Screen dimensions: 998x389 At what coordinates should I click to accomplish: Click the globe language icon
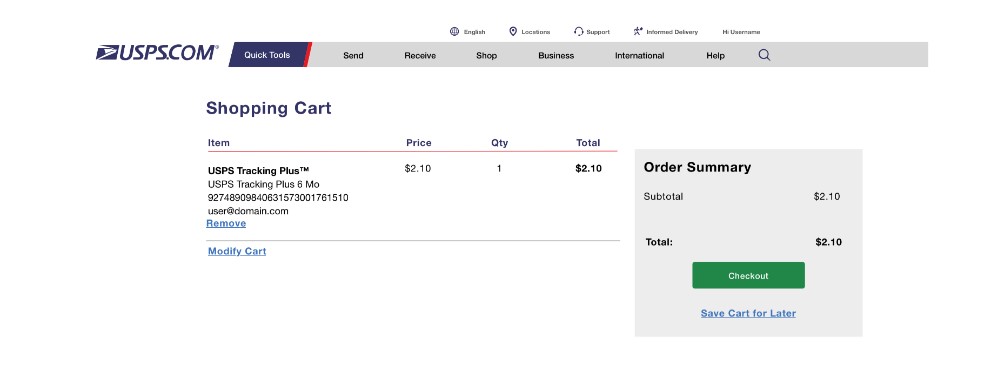[x=454, y=31]
